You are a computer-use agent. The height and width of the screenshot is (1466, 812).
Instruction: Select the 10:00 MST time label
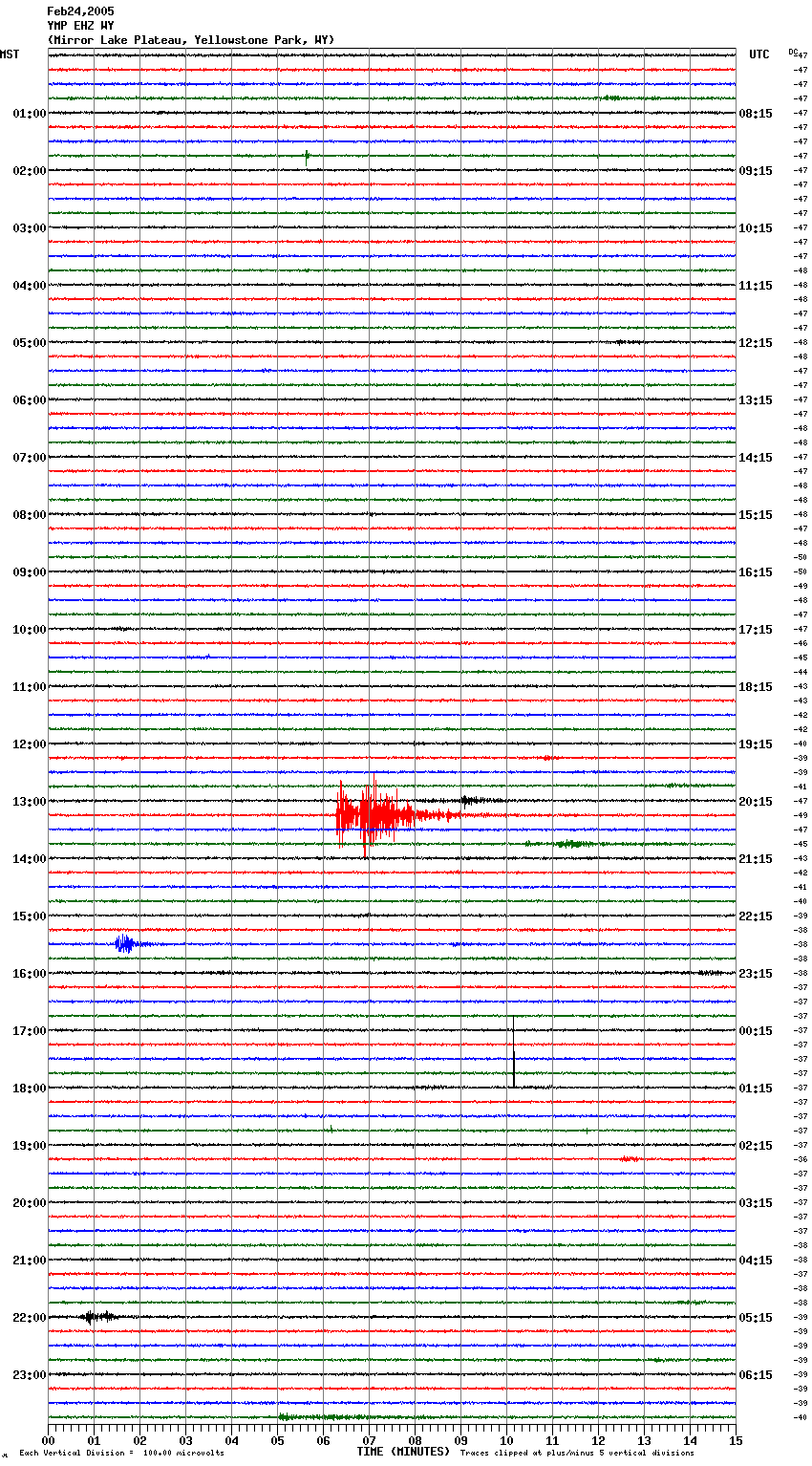[30, 630]
